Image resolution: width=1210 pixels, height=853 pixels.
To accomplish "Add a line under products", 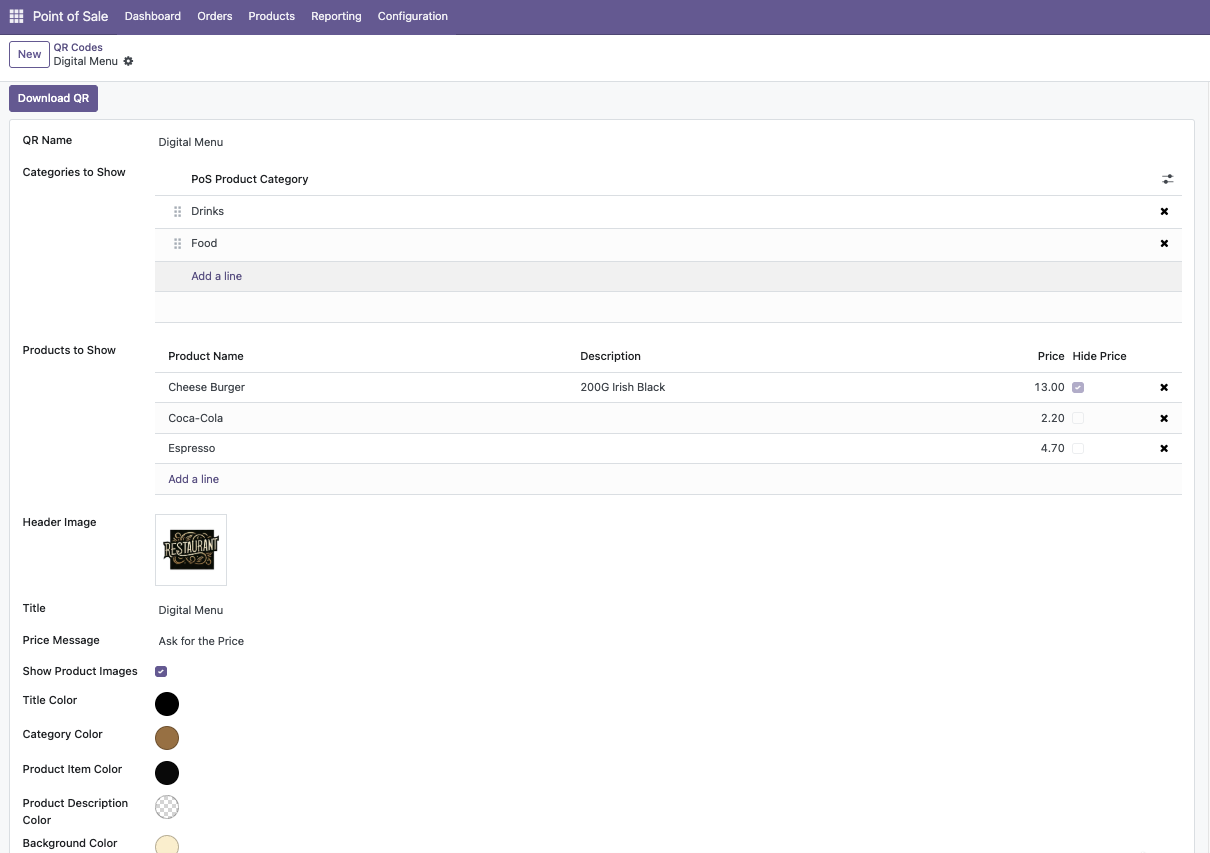I will (x=193, y=479).
